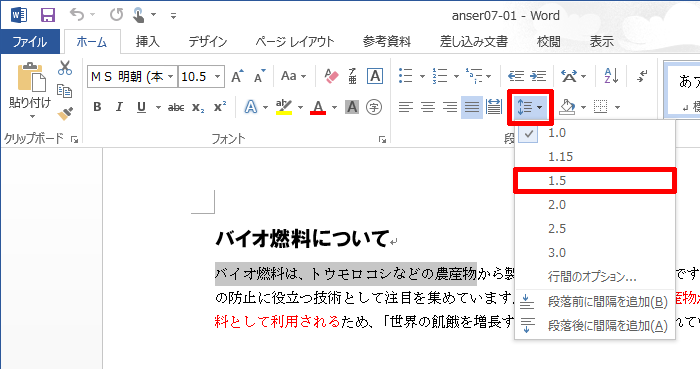Click the Clear All Formatting eraser icon
This screenshot has width=700, height=369.
pyautogui.click(x=331, y=76)
